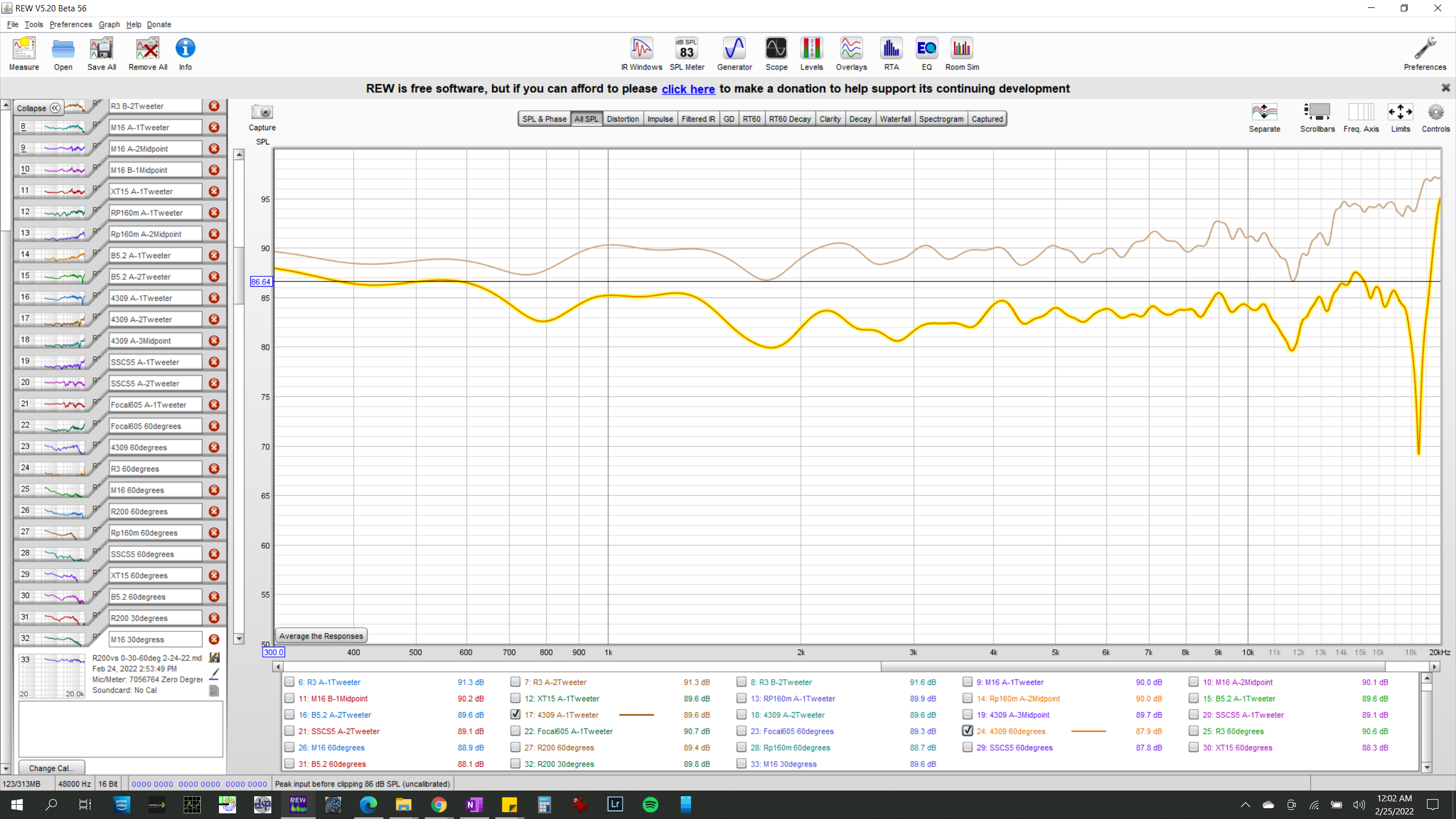Image resolution: width=1456 pixels, height=819 pixels.
Task: Click the measurement list scroll-up arrow
Action: pyautogui.click(x=6, y=105)
